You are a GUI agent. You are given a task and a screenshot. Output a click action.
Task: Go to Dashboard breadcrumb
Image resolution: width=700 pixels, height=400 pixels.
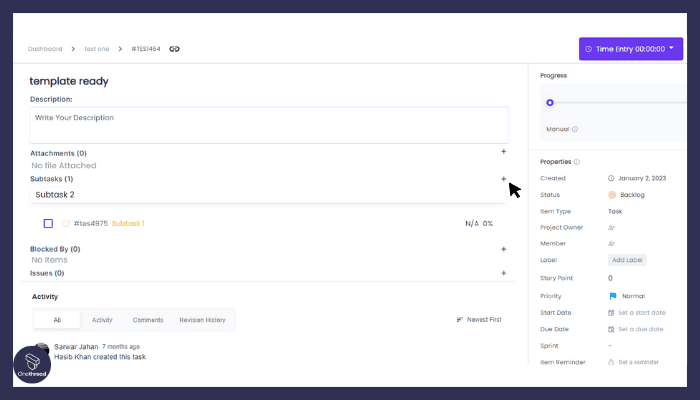point(45,49)
